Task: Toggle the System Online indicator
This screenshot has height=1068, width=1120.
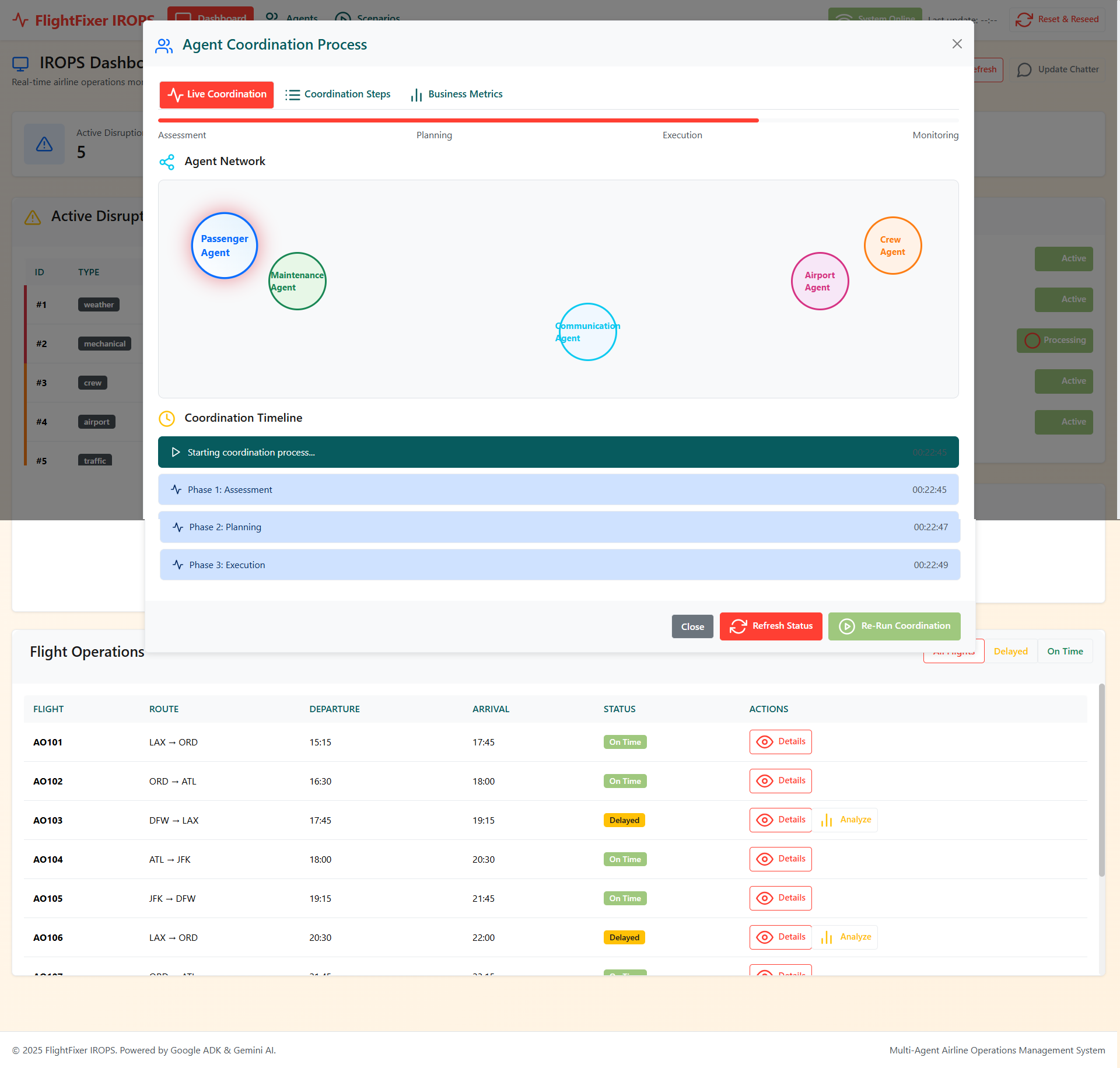Action: tap(875, 19)
